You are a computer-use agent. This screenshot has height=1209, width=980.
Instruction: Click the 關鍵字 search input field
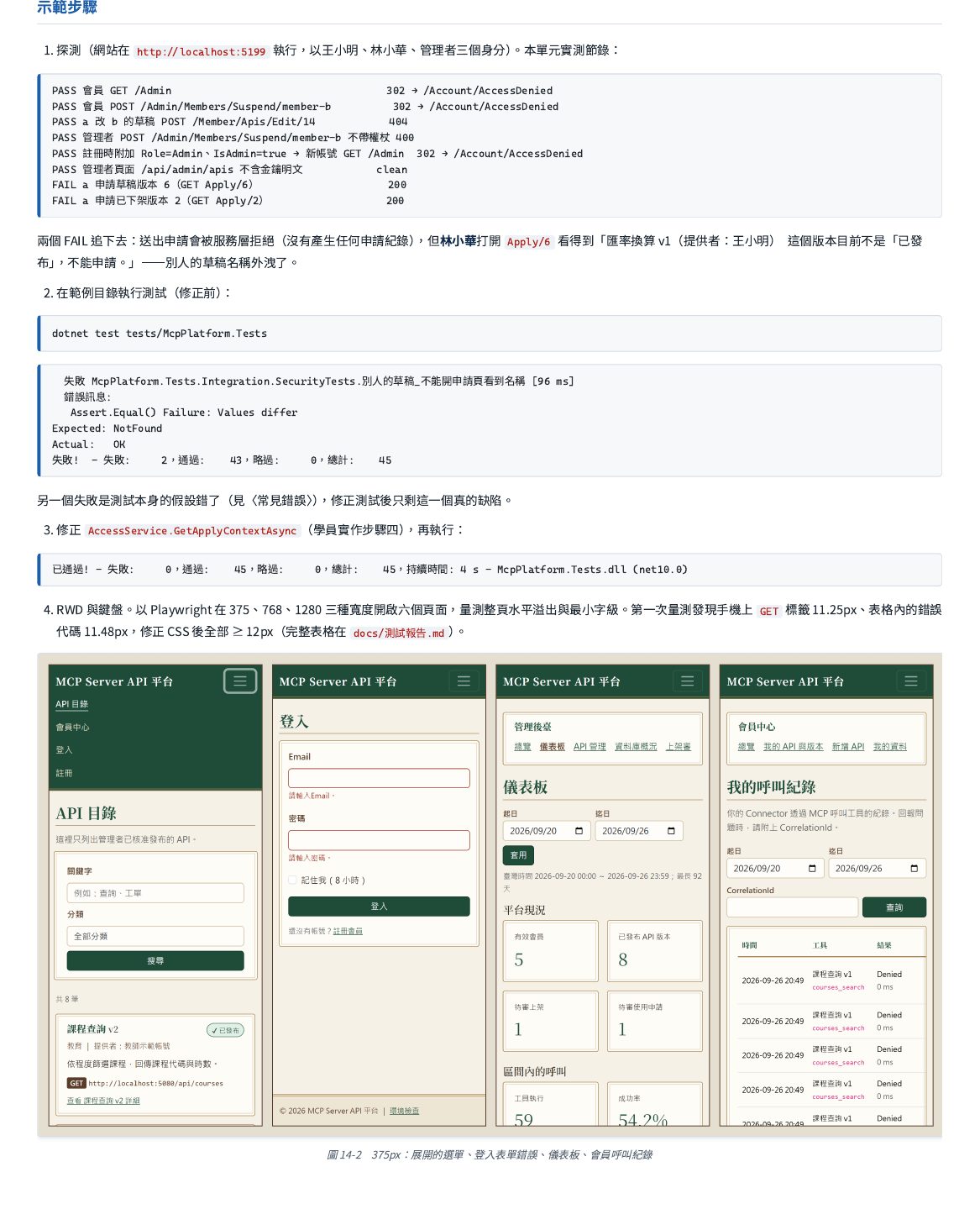point(155,893)
